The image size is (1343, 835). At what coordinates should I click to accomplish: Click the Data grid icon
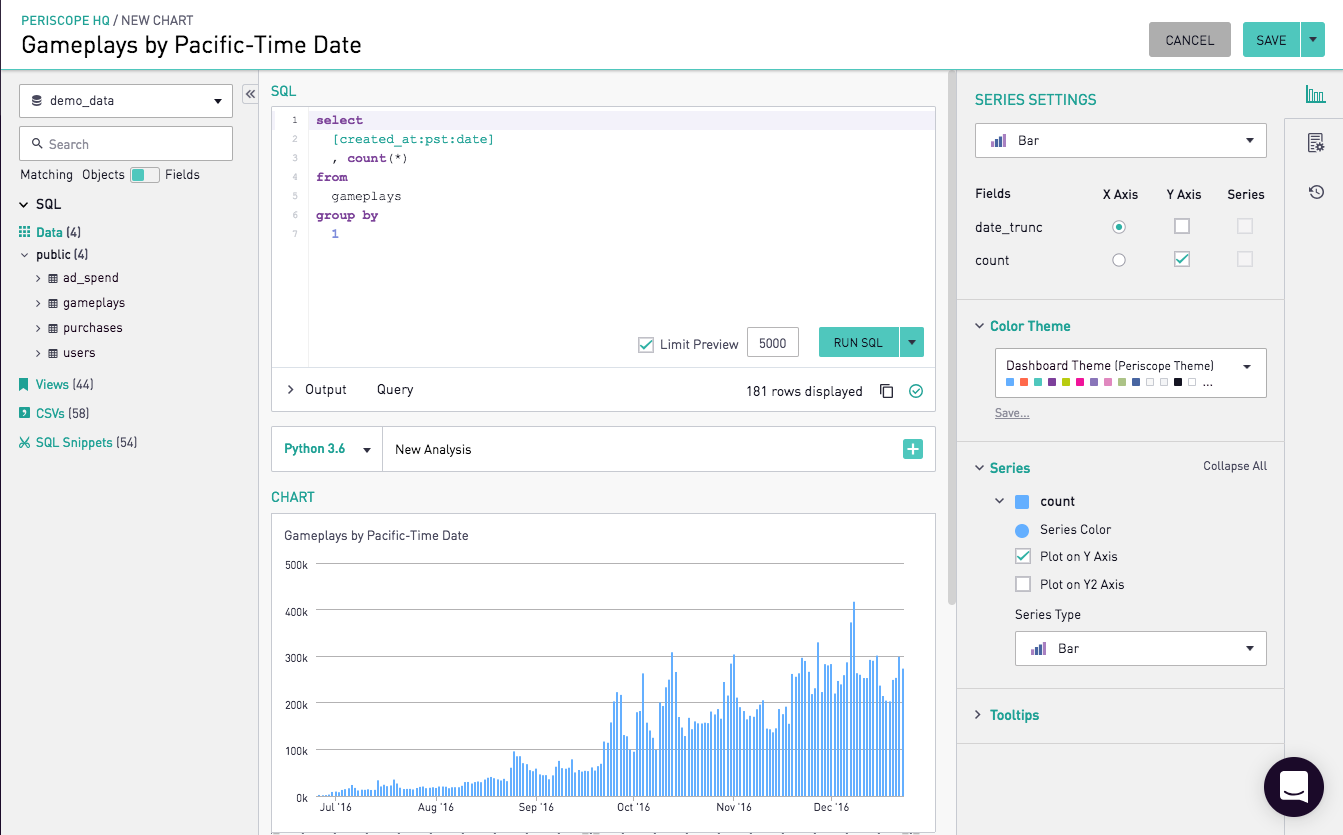25,232
